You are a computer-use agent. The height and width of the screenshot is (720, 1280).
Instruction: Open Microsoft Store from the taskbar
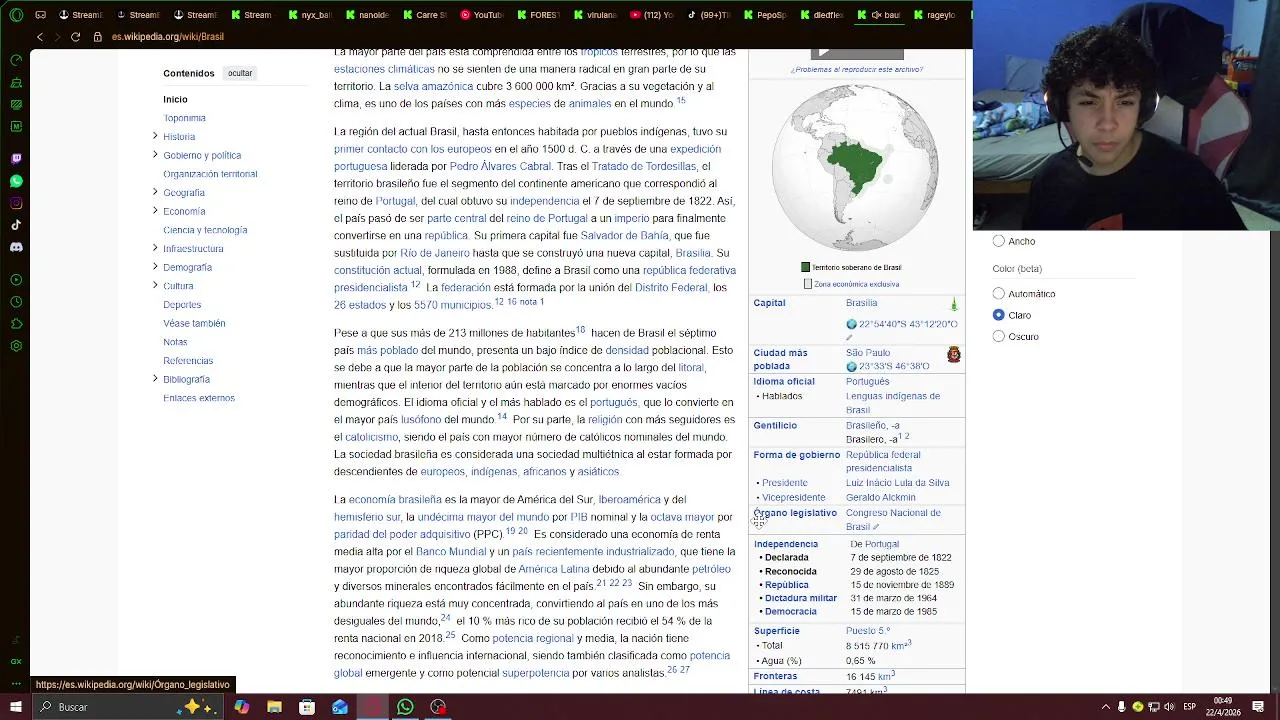point(307,707)
